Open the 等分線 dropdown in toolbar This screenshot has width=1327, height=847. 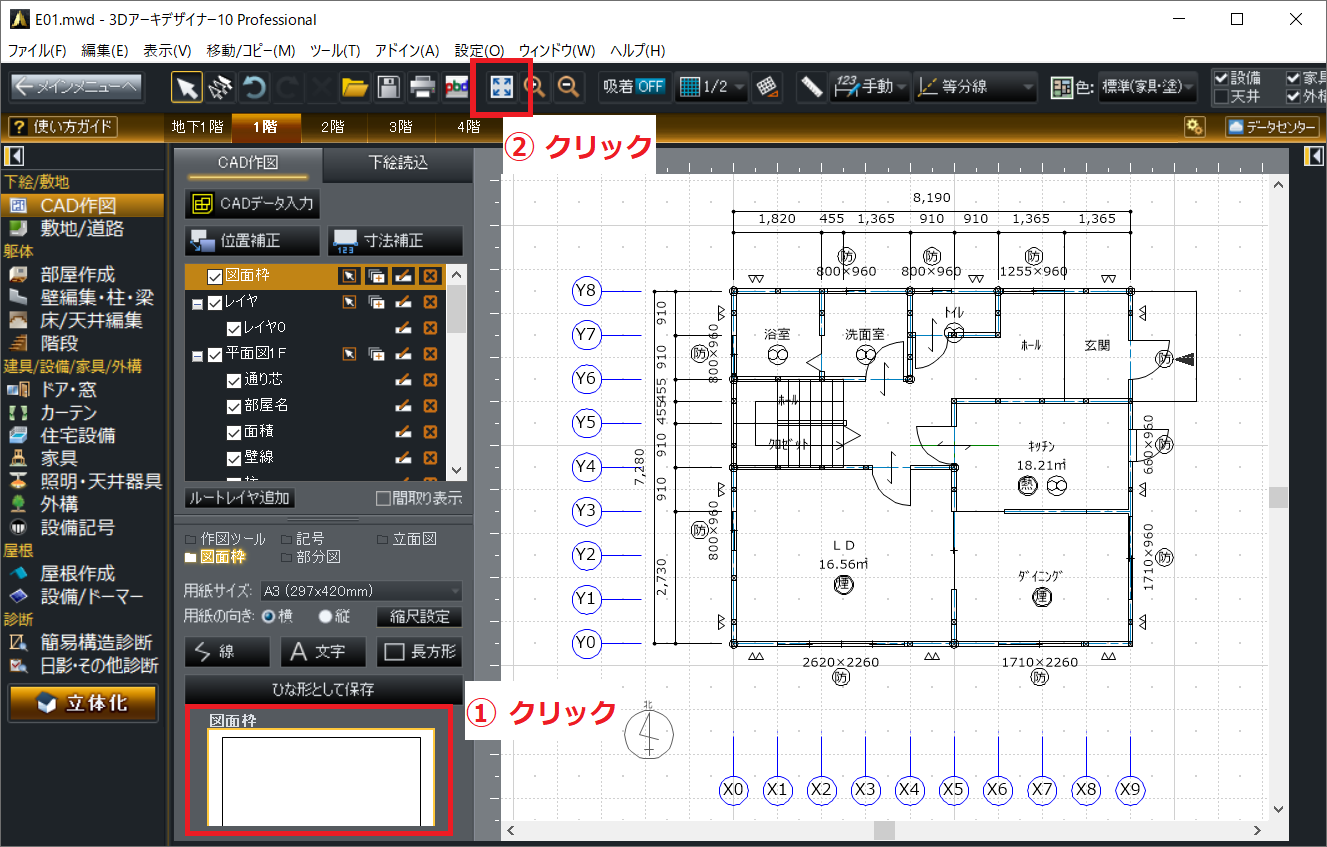[975, 87]
